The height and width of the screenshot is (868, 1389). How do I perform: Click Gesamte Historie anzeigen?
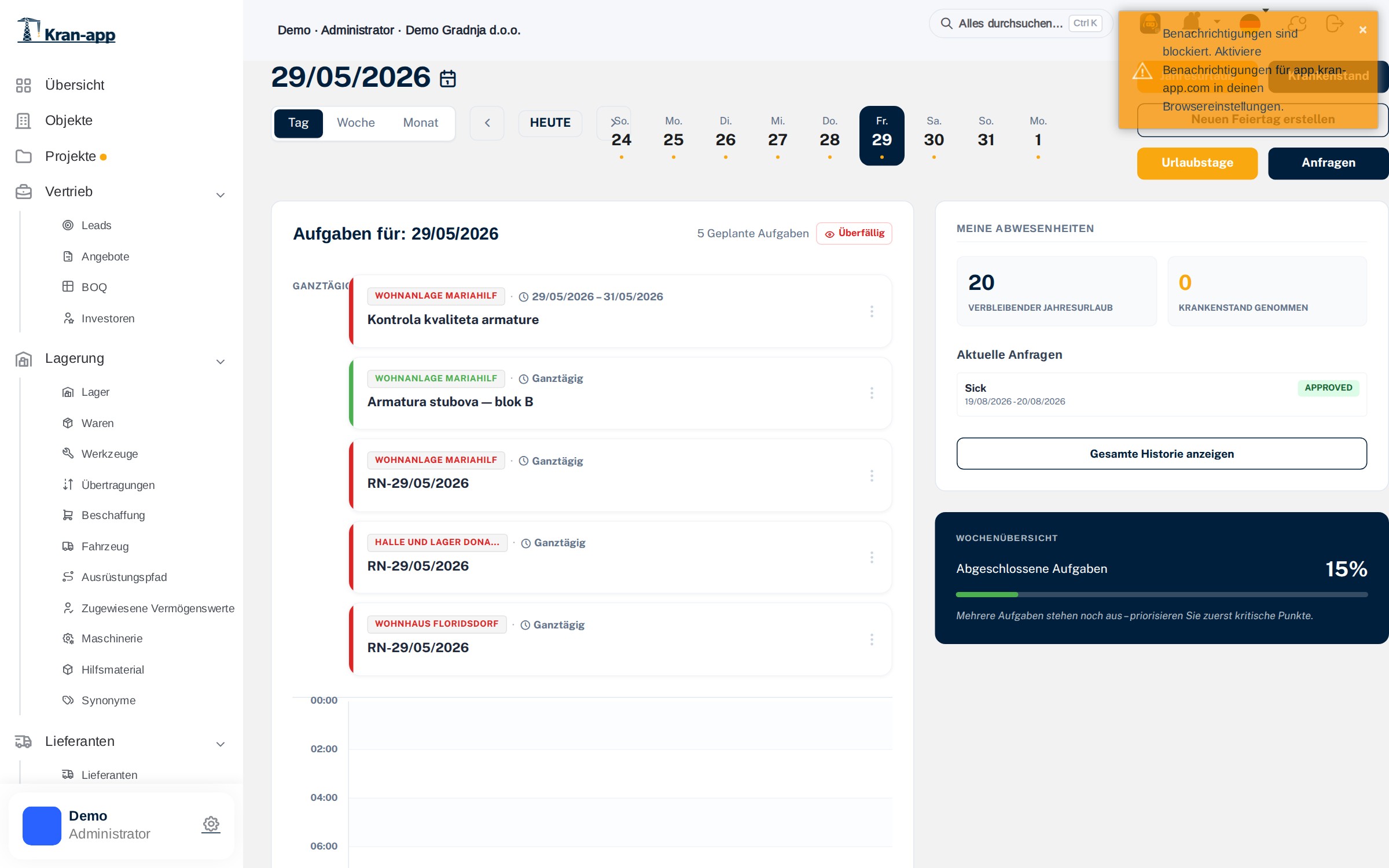click(1162, 454)
